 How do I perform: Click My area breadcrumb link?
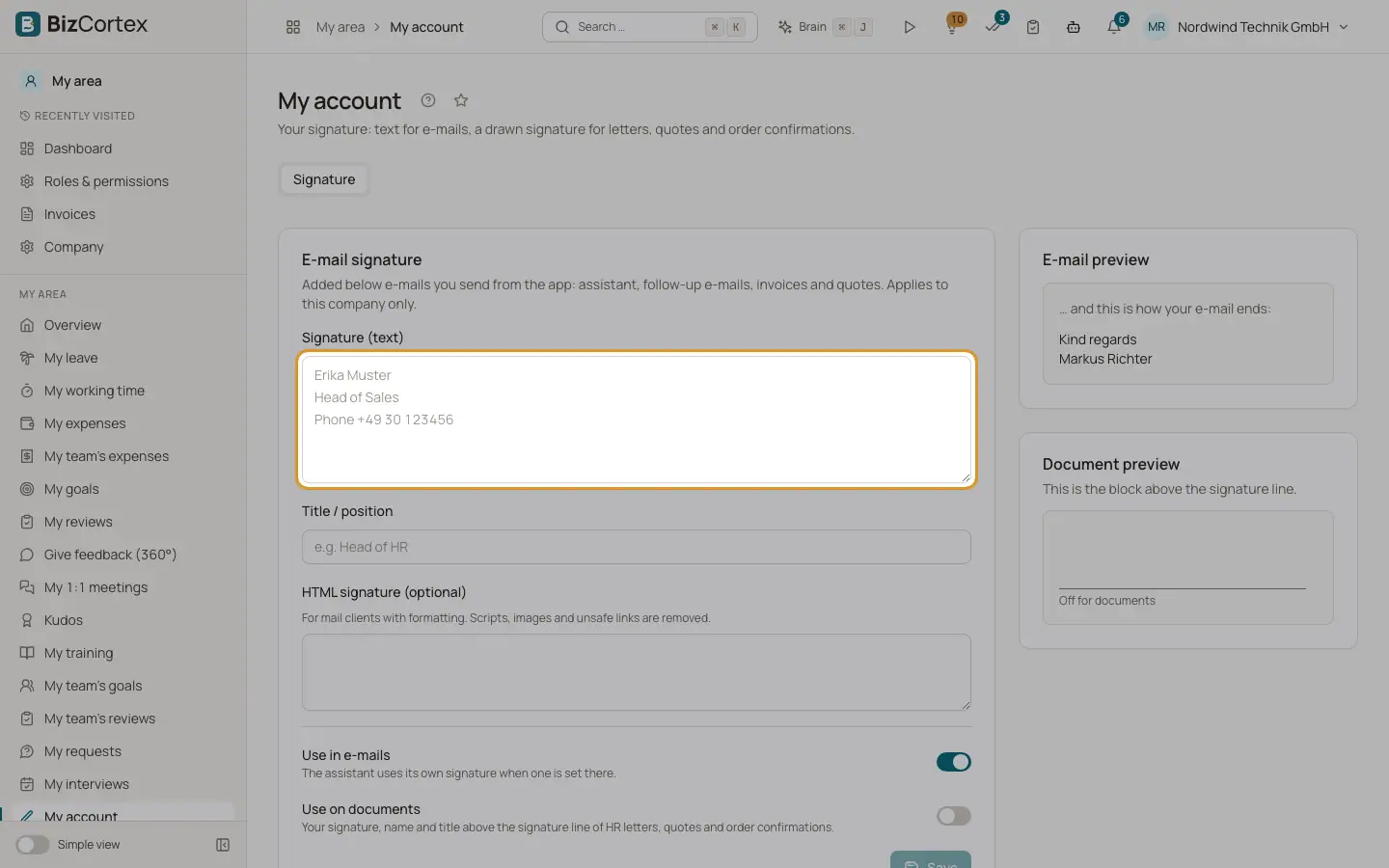(x=340, y=27)
